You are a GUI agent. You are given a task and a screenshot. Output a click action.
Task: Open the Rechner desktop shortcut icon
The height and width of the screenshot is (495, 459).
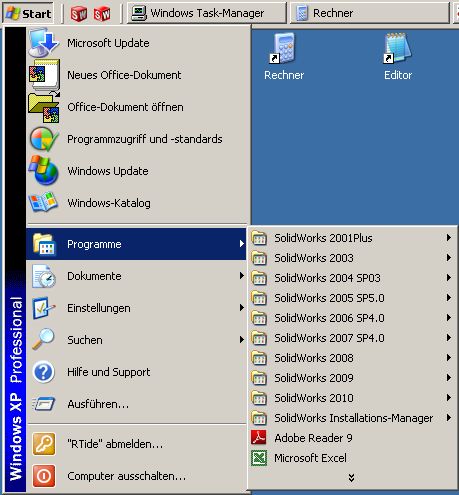283,48
